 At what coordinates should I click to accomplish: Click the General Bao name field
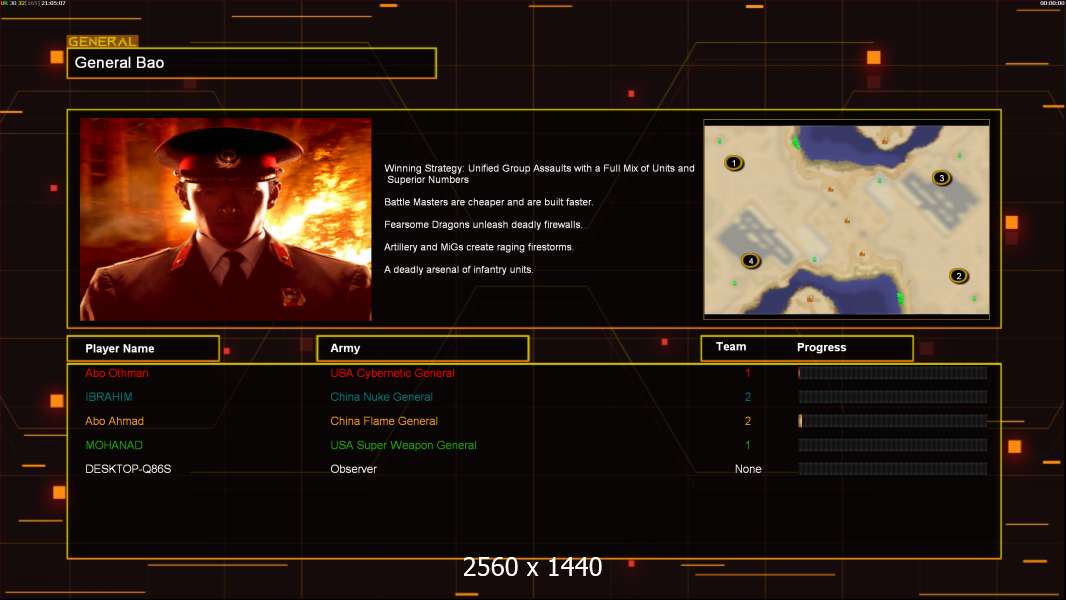coord(252,63)
